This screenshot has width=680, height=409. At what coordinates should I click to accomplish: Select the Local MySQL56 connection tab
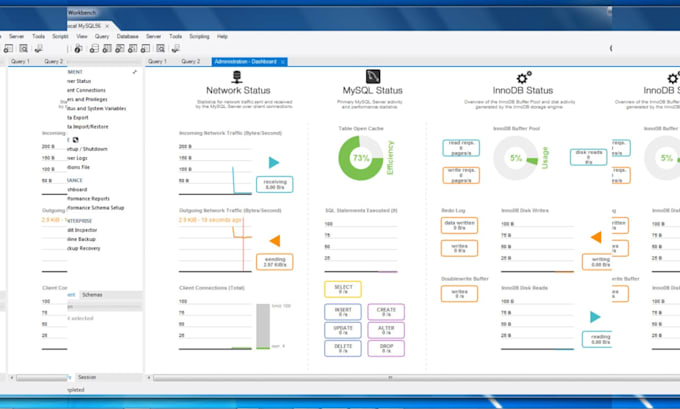click(89, 26)
